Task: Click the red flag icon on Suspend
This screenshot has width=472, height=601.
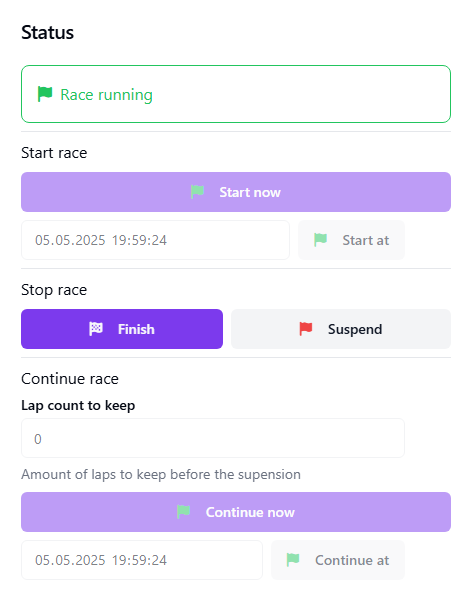Action: [x=306, y=329]
